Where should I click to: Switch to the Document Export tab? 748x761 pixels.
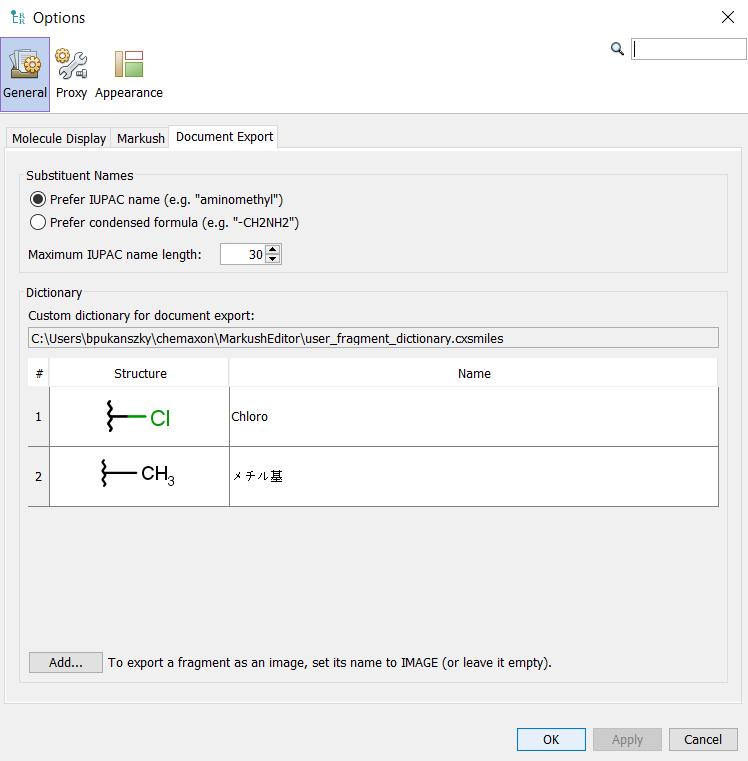[224, 137]
